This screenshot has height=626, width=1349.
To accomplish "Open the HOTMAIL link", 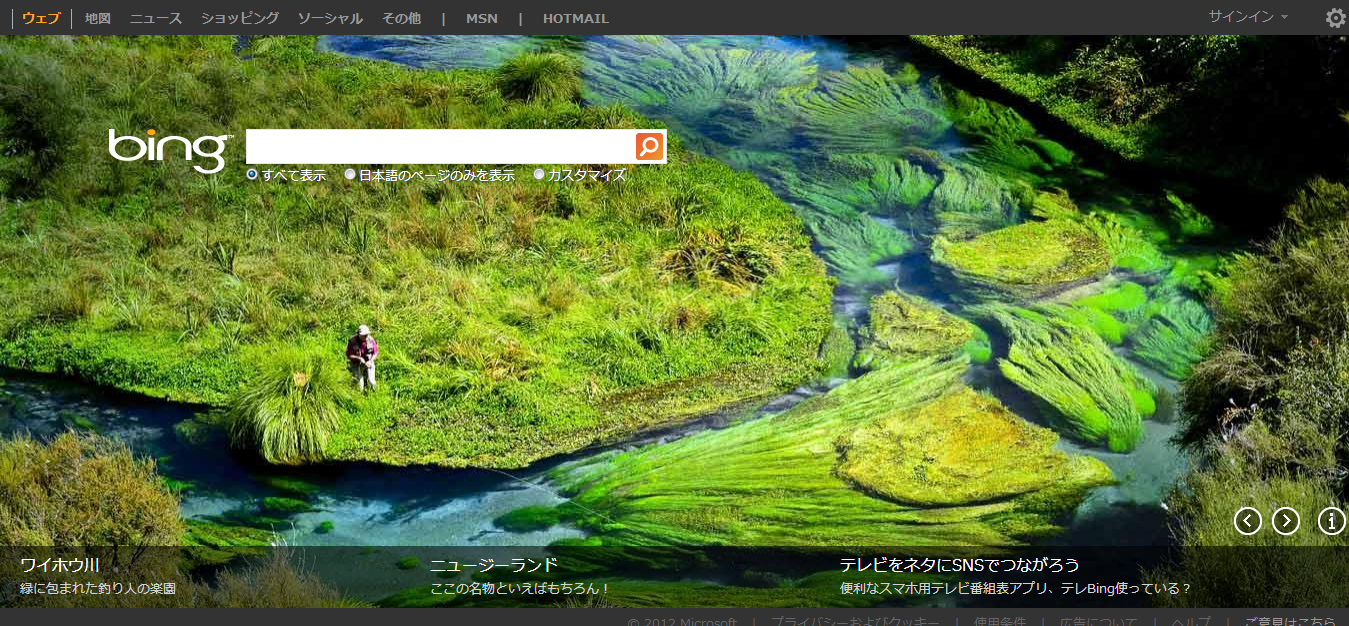I will (575, 18).
